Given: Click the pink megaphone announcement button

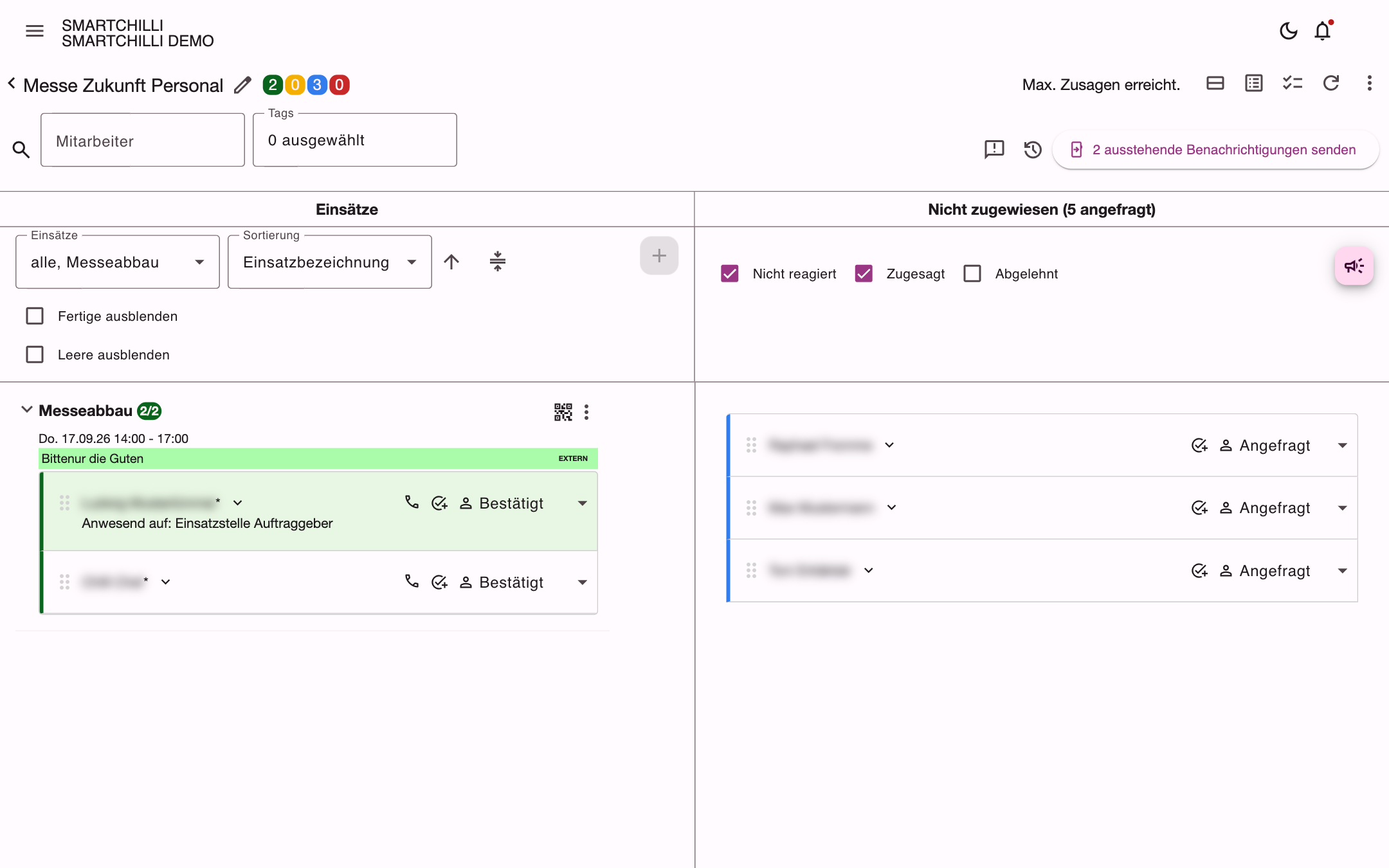Looking at the screenshot, I should [x=1354, y=266].
